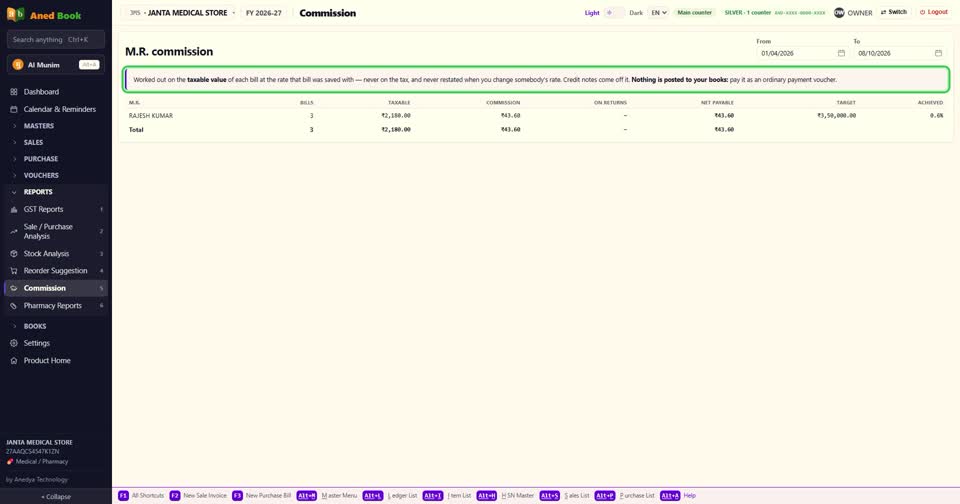
Task: Click Alt+S Sales List shortcut
Action: (x=564, y=495)
